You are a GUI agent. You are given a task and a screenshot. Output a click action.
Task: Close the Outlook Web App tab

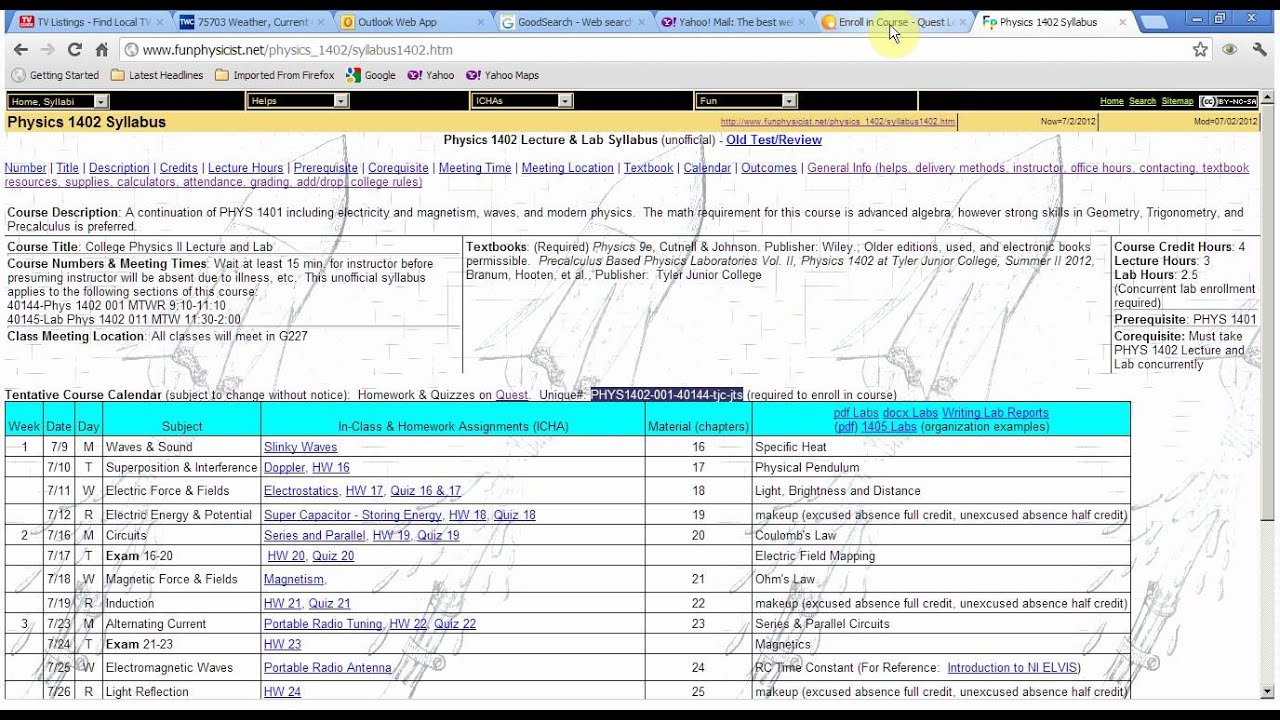coord(480,22)
